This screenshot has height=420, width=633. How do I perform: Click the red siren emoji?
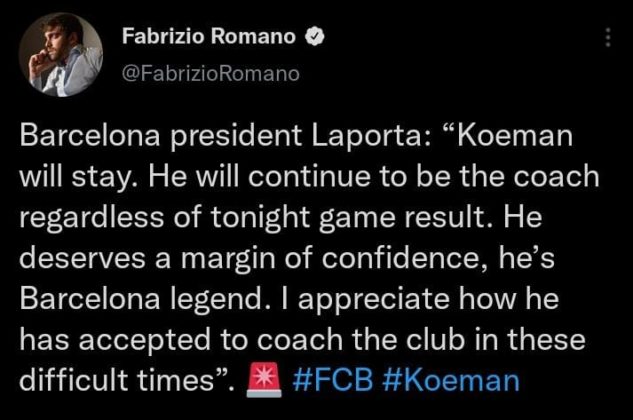[x=264, y=380]
